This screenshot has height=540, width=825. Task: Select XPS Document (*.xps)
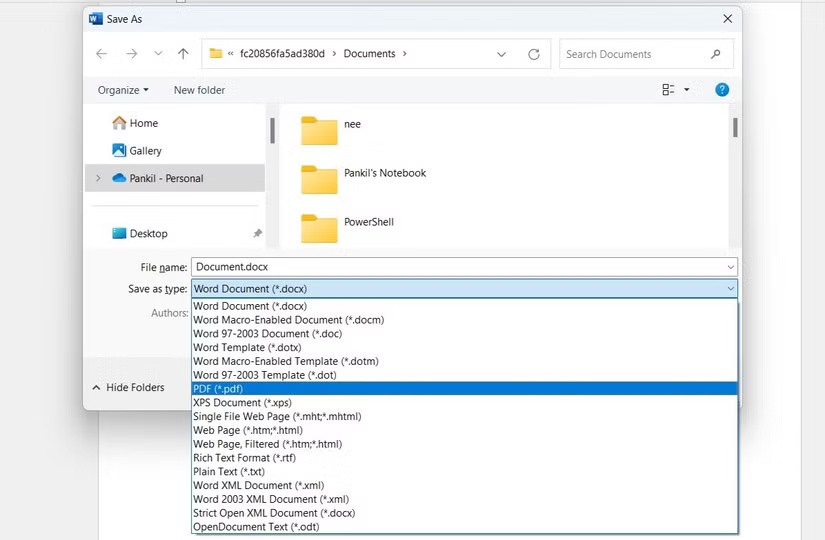[x=465, y=403]
